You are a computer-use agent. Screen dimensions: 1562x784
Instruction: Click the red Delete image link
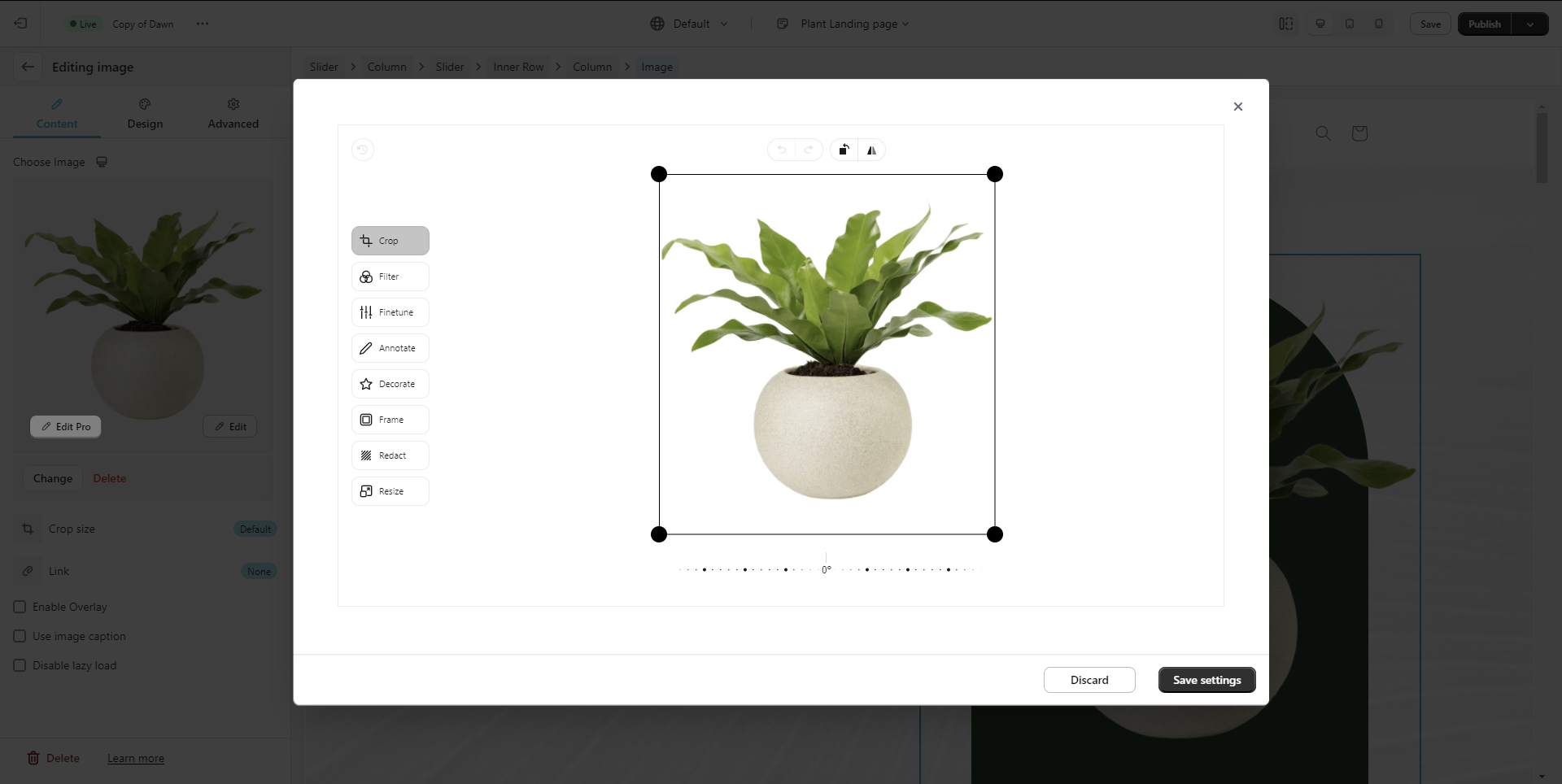point(110,478)
